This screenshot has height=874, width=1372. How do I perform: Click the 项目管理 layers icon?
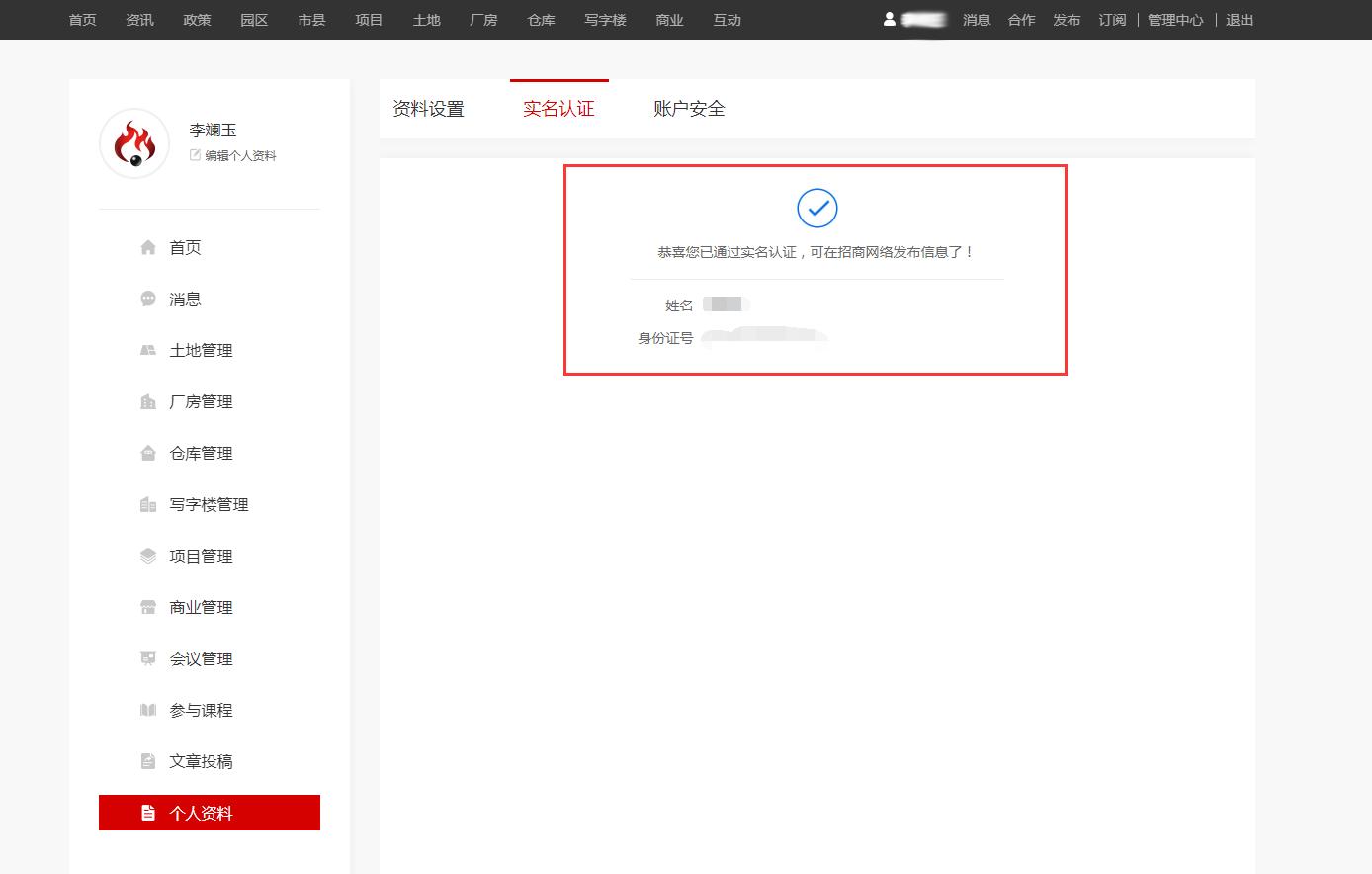tap(148, 556)
